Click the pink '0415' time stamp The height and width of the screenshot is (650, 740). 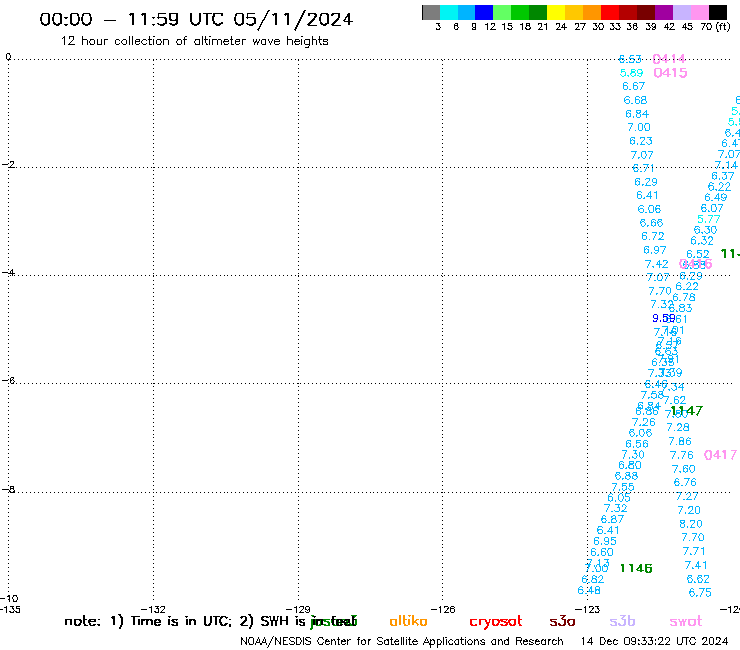click(x=670, y=73)
